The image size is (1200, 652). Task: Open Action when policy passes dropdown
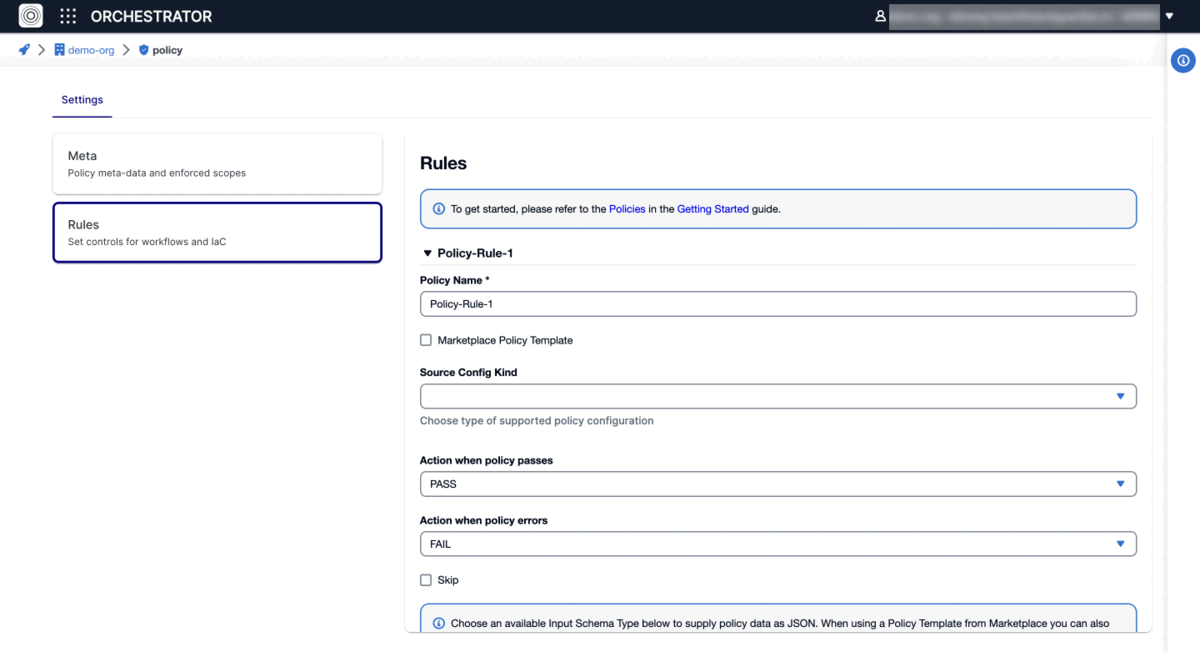point(777,484)
